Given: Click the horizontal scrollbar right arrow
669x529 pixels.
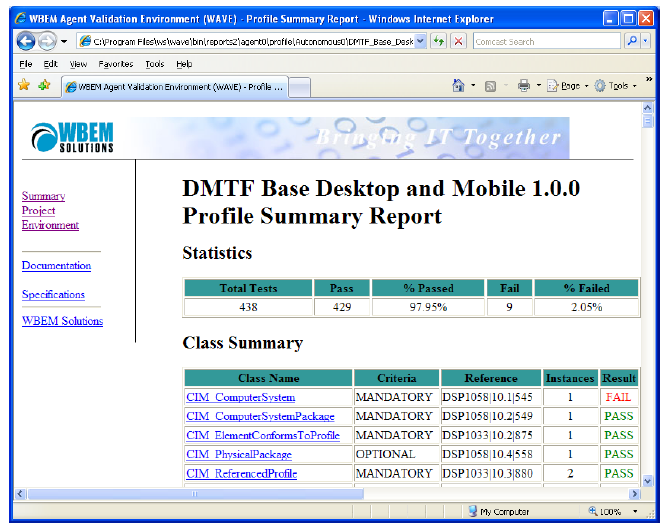Looking at the screenshot, I should click(635, 494).
